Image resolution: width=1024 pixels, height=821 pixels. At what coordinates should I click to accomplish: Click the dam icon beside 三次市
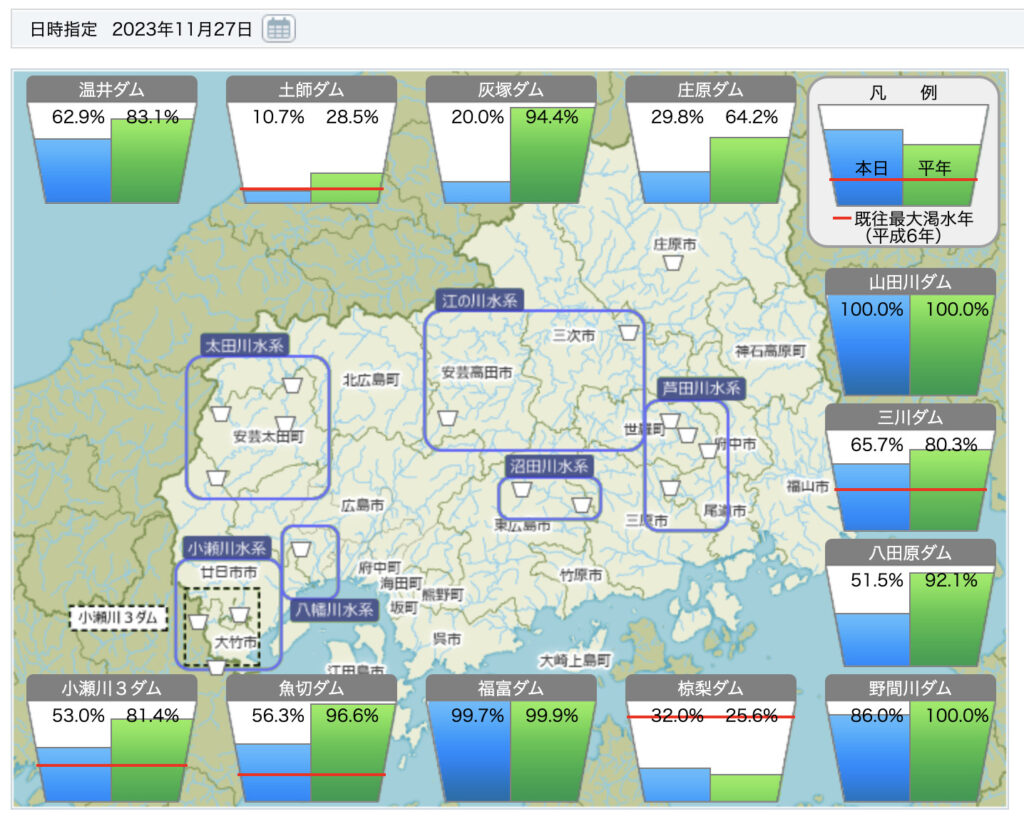tap(628, 332)
